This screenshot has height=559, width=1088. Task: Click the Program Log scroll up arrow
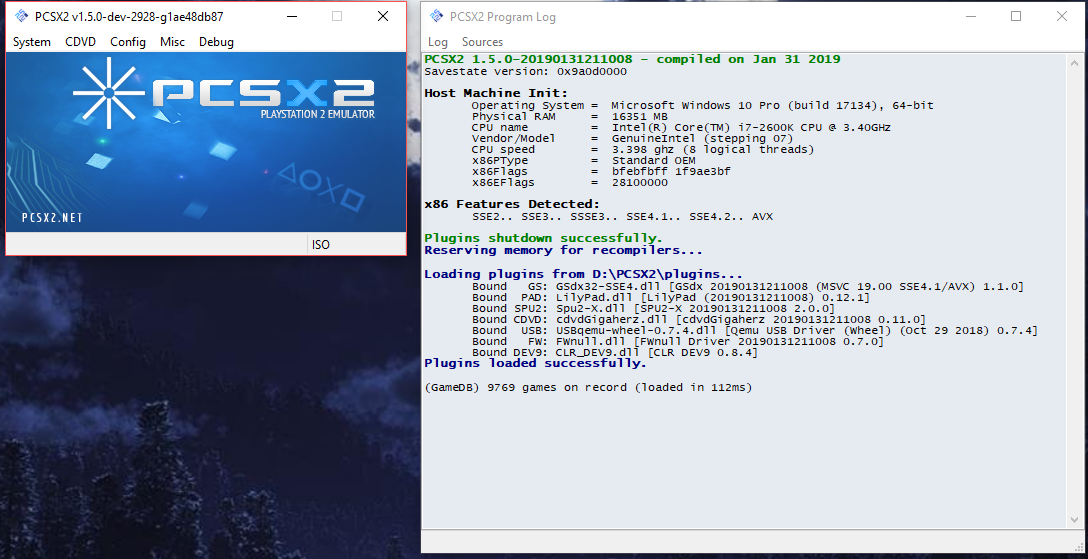(x=1075, y=61)
